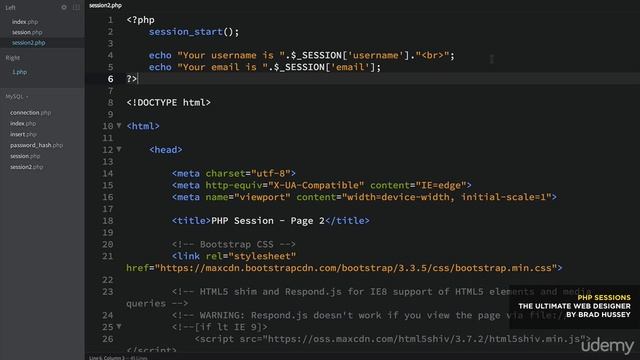Click the split view layout icon
This screenshot has width=640, height=360.
pos(76,7)
